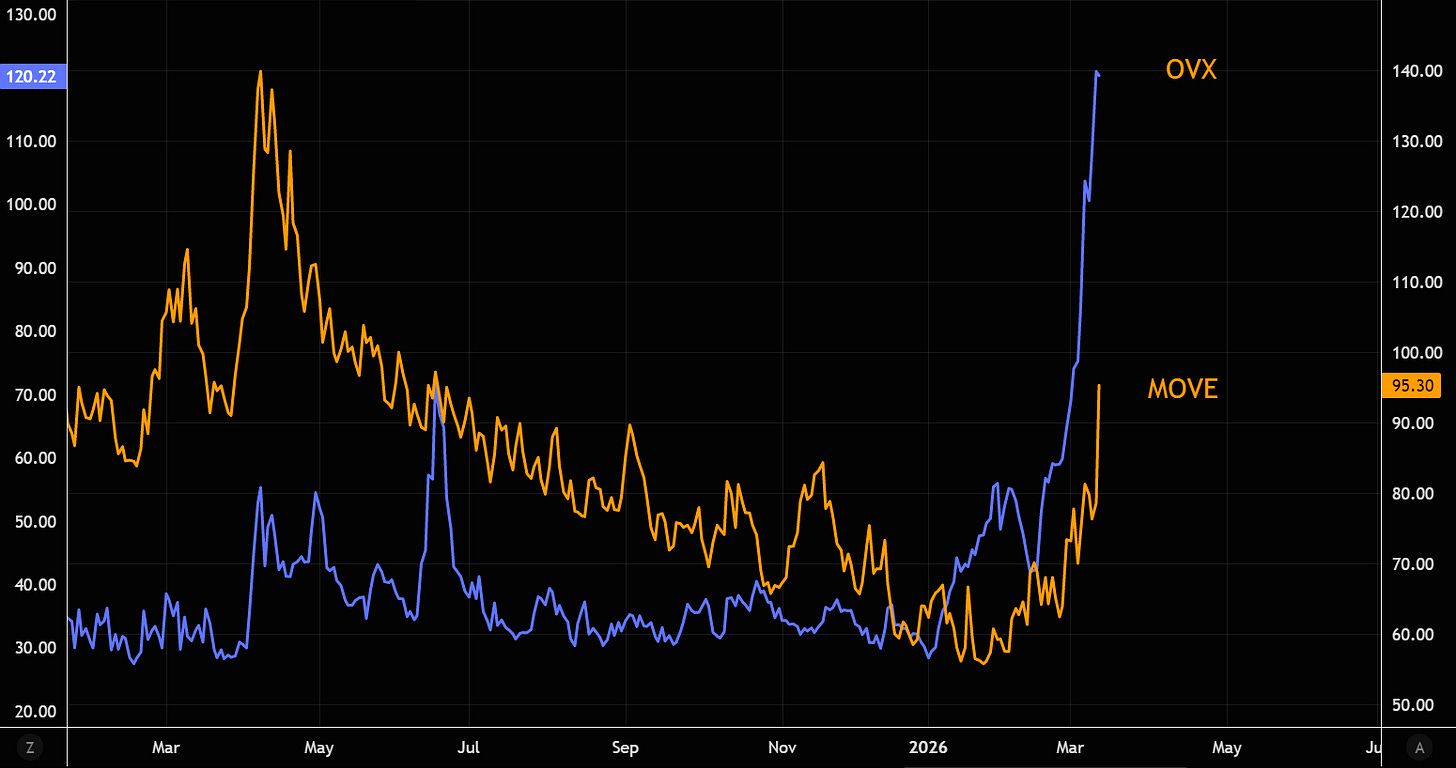
Task: Click 70.00 on the left price scale
Action: (34, 395)
